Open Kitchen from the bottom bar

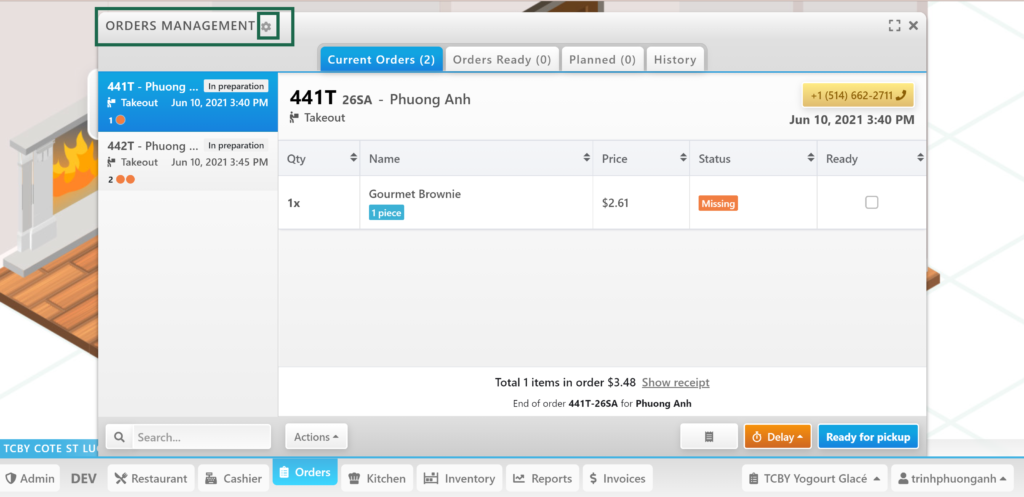click(x=375, y=478)
